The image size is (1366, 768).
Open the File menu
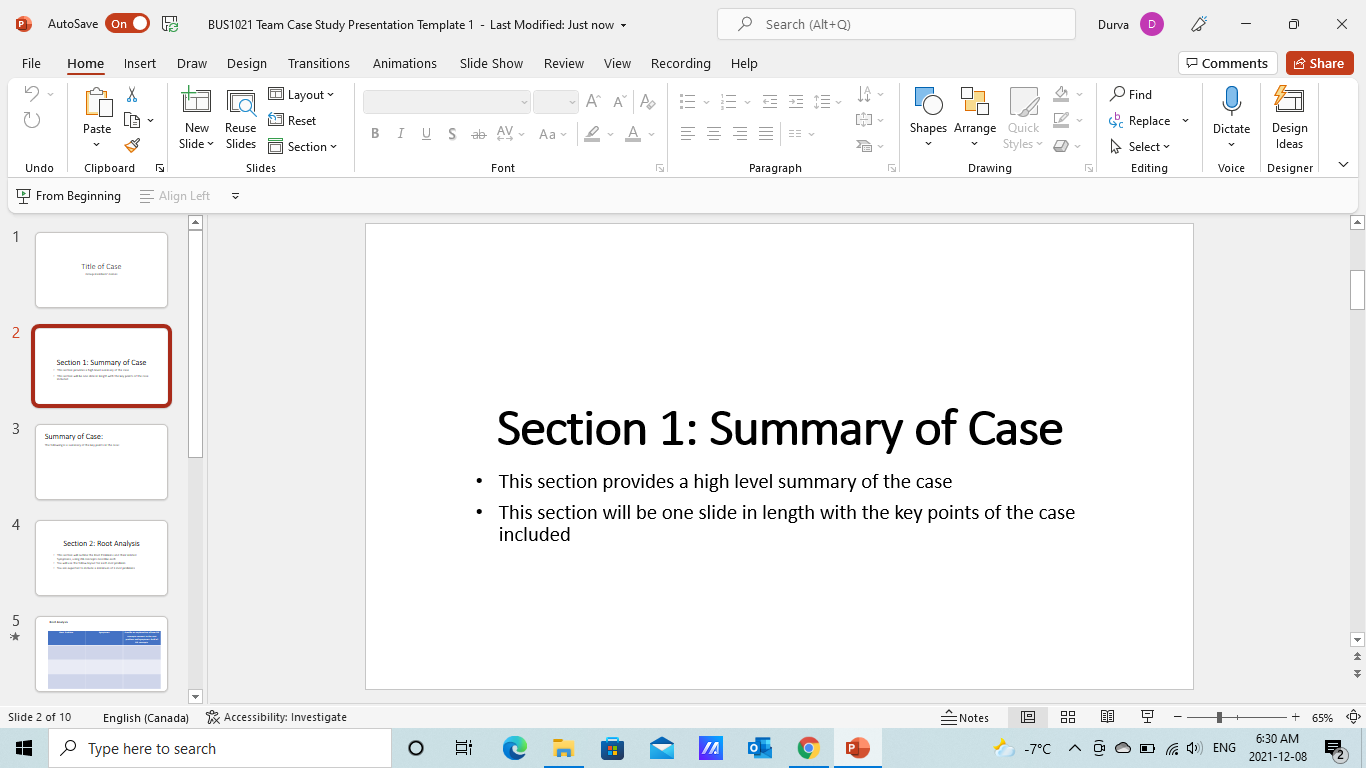point(31,63)
